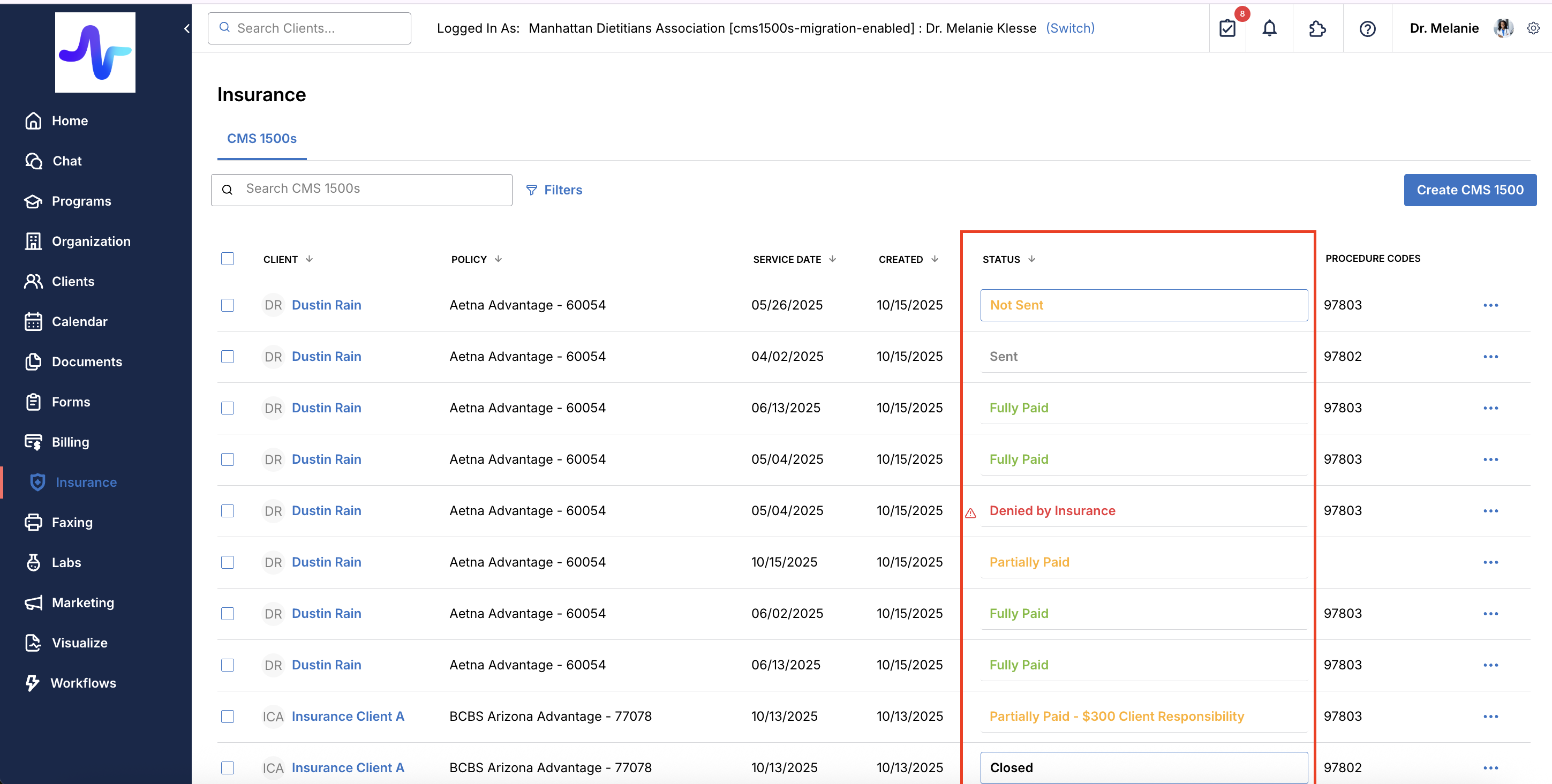Click the Create CMS 1500 button
This screenshot has width=1552, height=784.
point(1470,190)
